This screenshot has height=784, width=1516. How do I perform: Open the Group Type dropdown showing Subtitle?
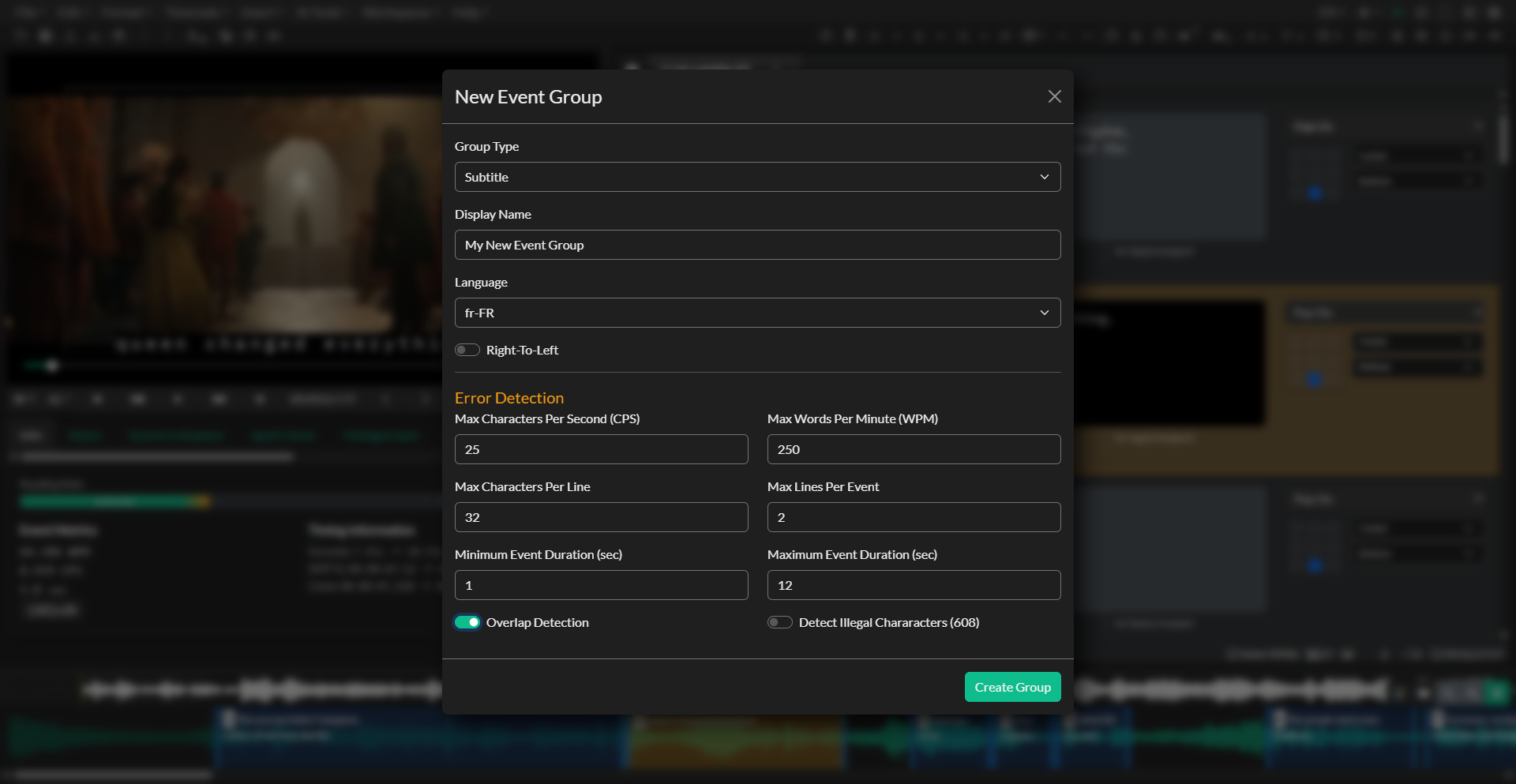(757, 177)
